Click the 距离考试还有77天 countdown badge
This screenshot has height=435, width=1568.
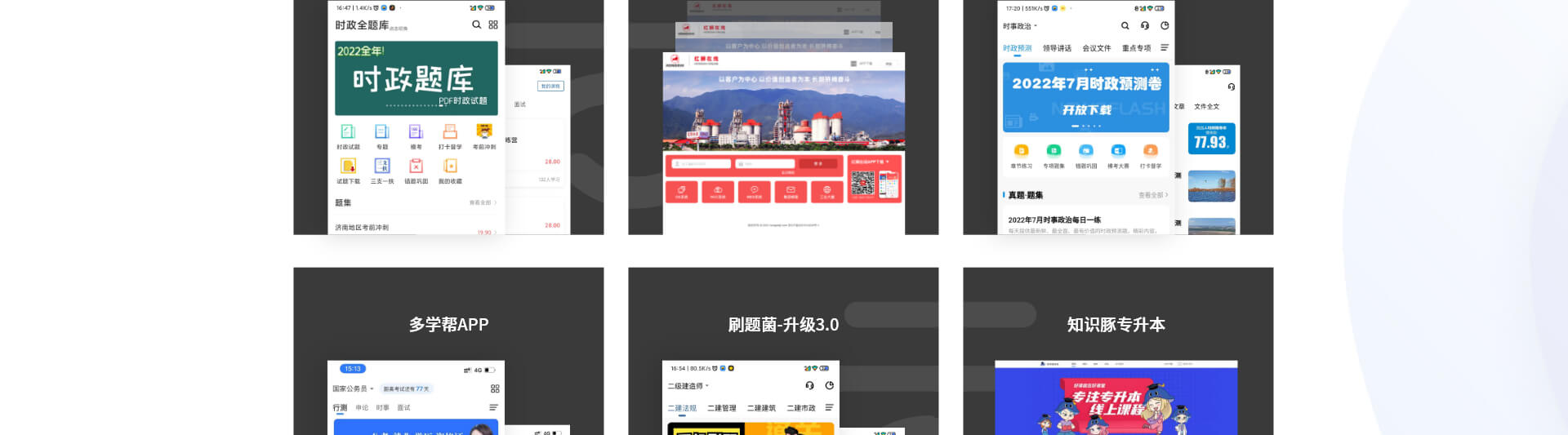point(406,389)
